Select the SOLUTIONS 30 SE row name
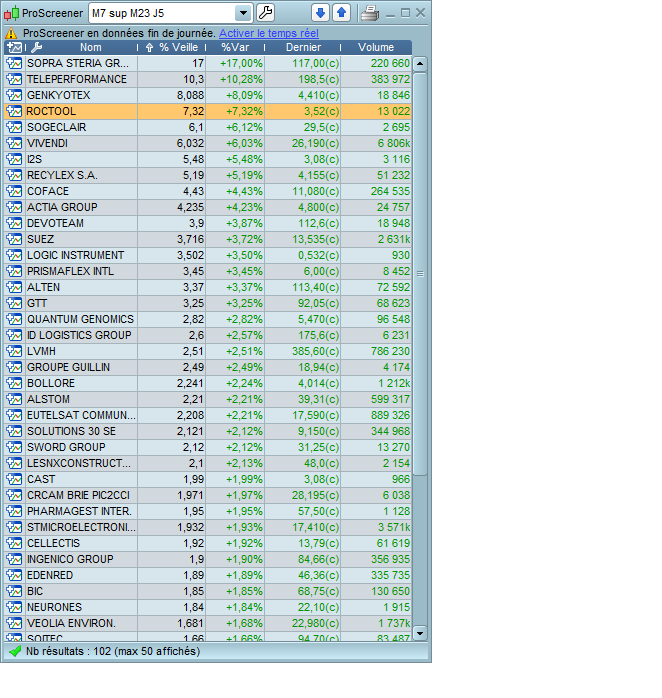Image resolution: width=662 pixels, height=698 pixels. [71, 431]
